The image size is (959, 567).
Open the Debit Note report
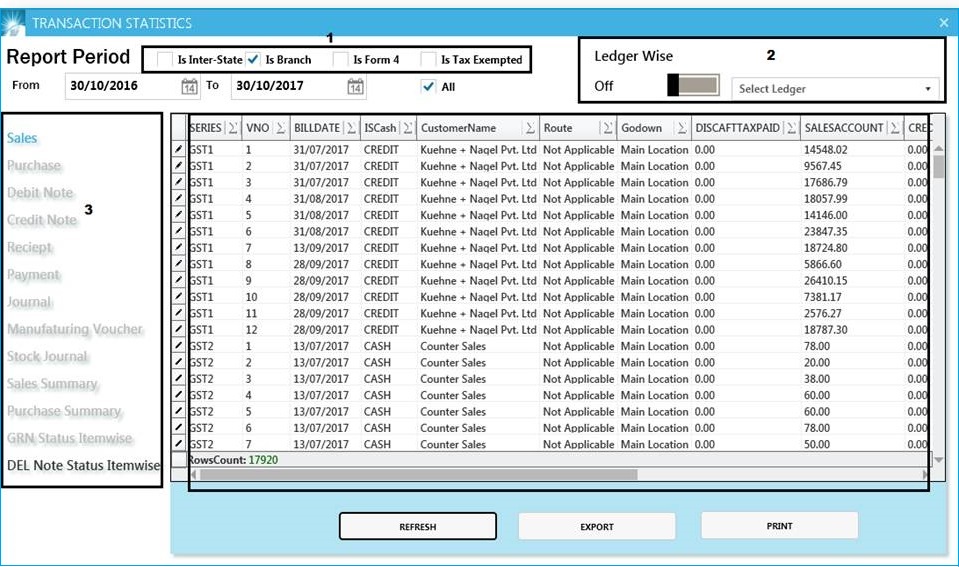point(40,193)
